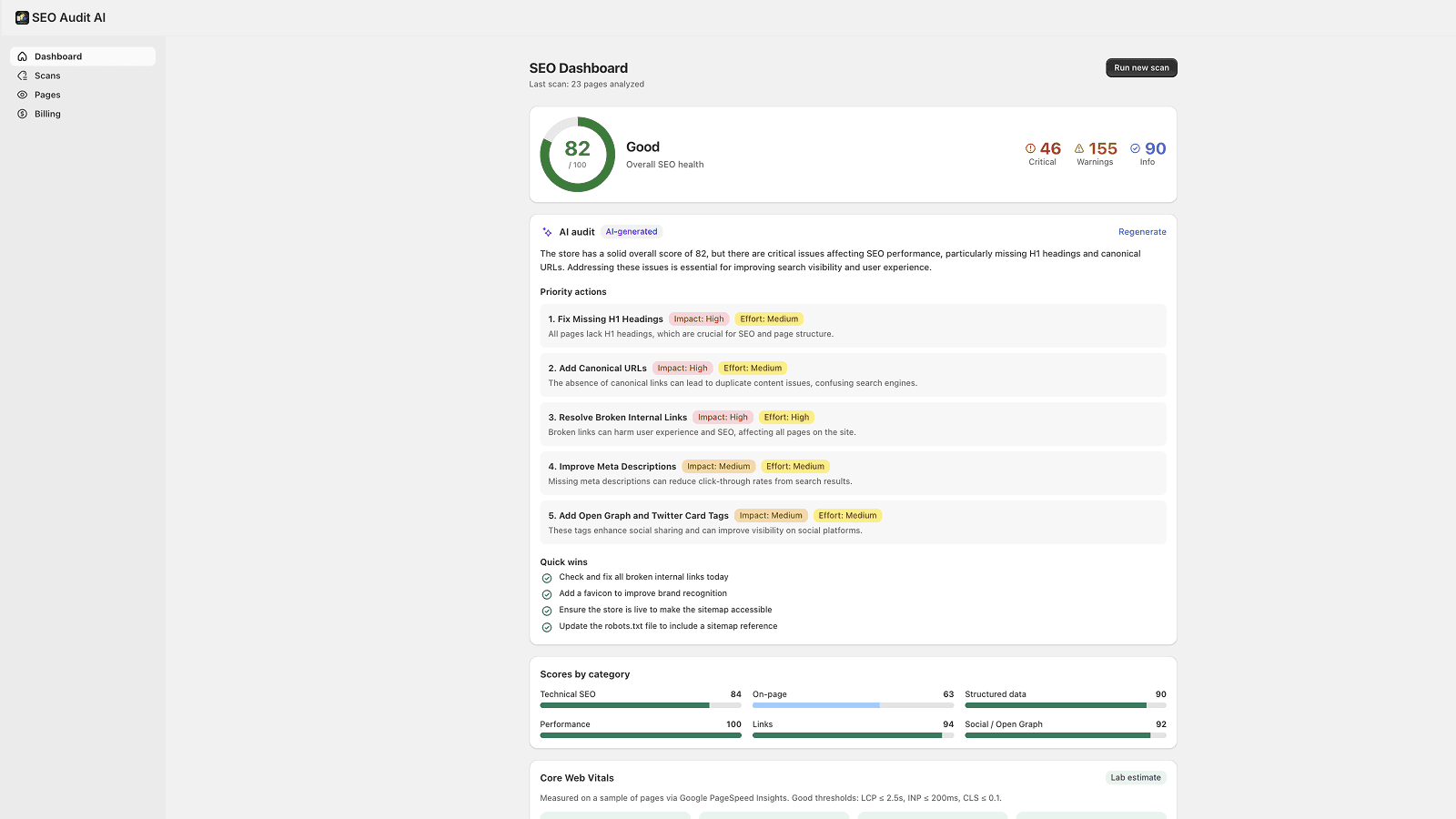Click the Billing dollar icon in sidebar
Screen dimensions: 1456x819
23,114
